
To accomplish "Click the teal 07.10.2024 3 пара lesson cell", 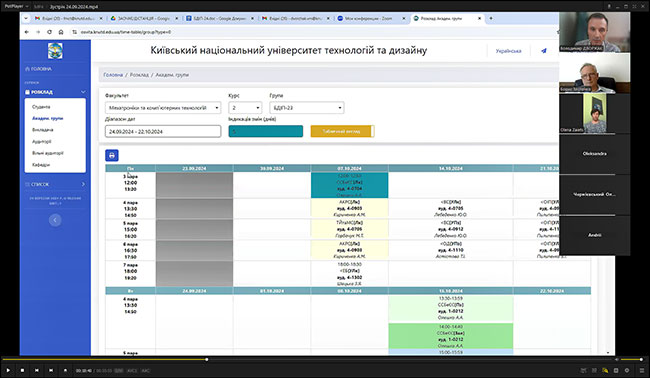I will pos(349,185).
